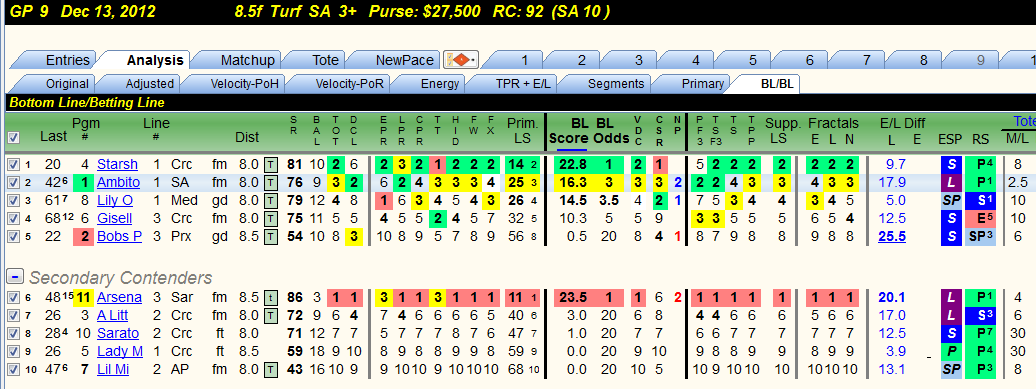Viewport: 1036px width, 389px height.
Task: Toggle checkbox for row 6 Arsena
Action: click(14, 298)
